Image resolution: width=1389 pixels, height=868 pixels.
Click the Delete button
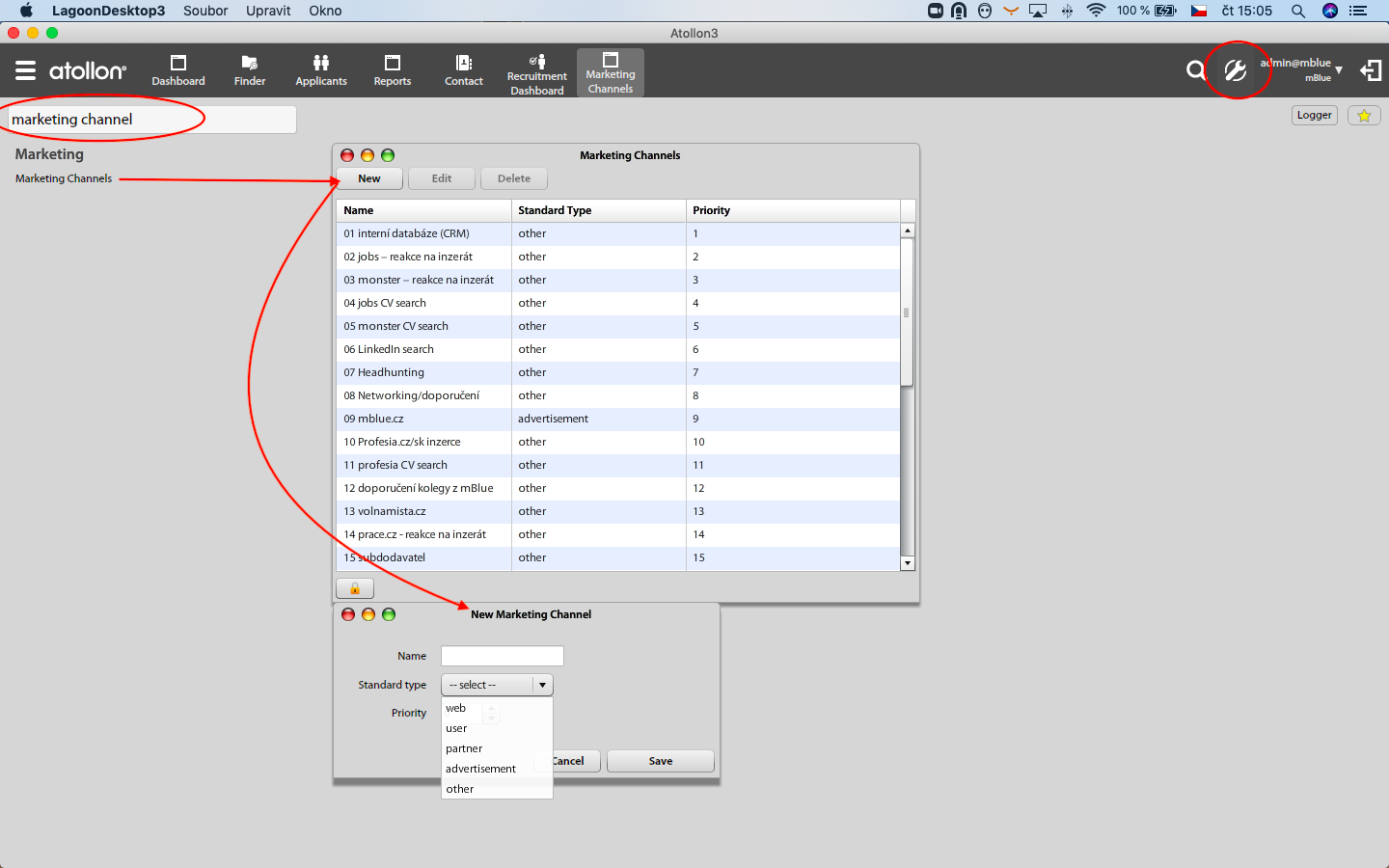(514, 178)
